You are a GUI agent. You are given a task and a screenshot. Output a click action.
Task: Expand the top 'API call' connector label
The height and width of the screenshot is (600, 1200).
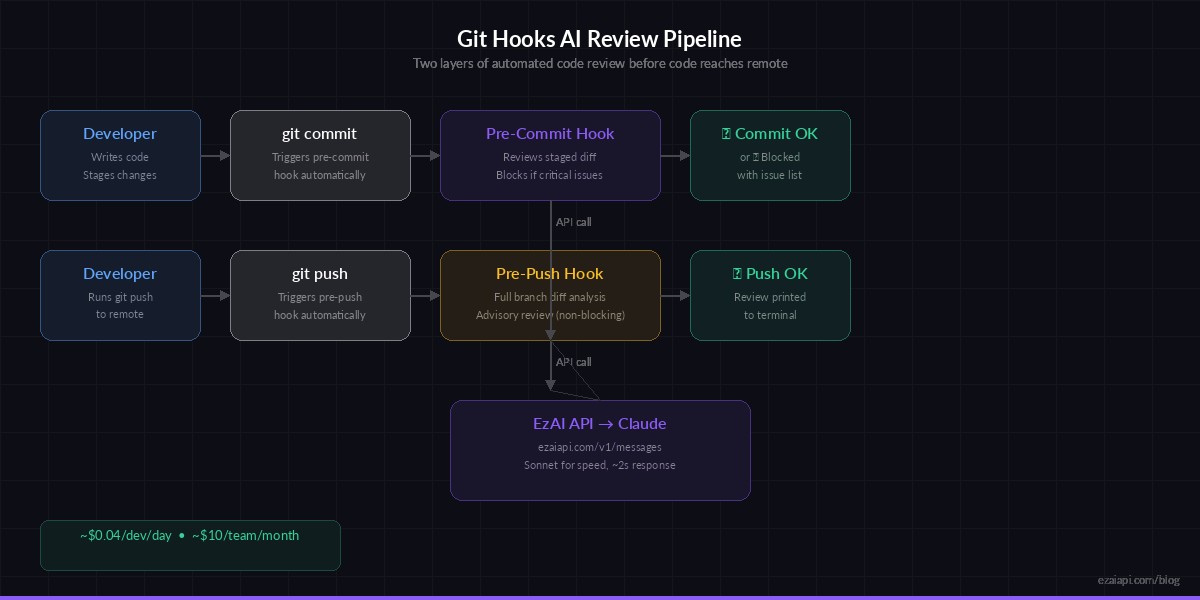click(573, 222)
